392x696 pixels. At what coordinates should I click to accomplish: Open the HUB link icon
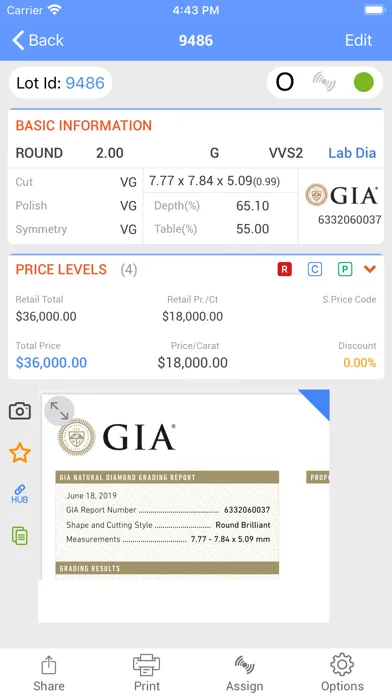tap(20, 494)
